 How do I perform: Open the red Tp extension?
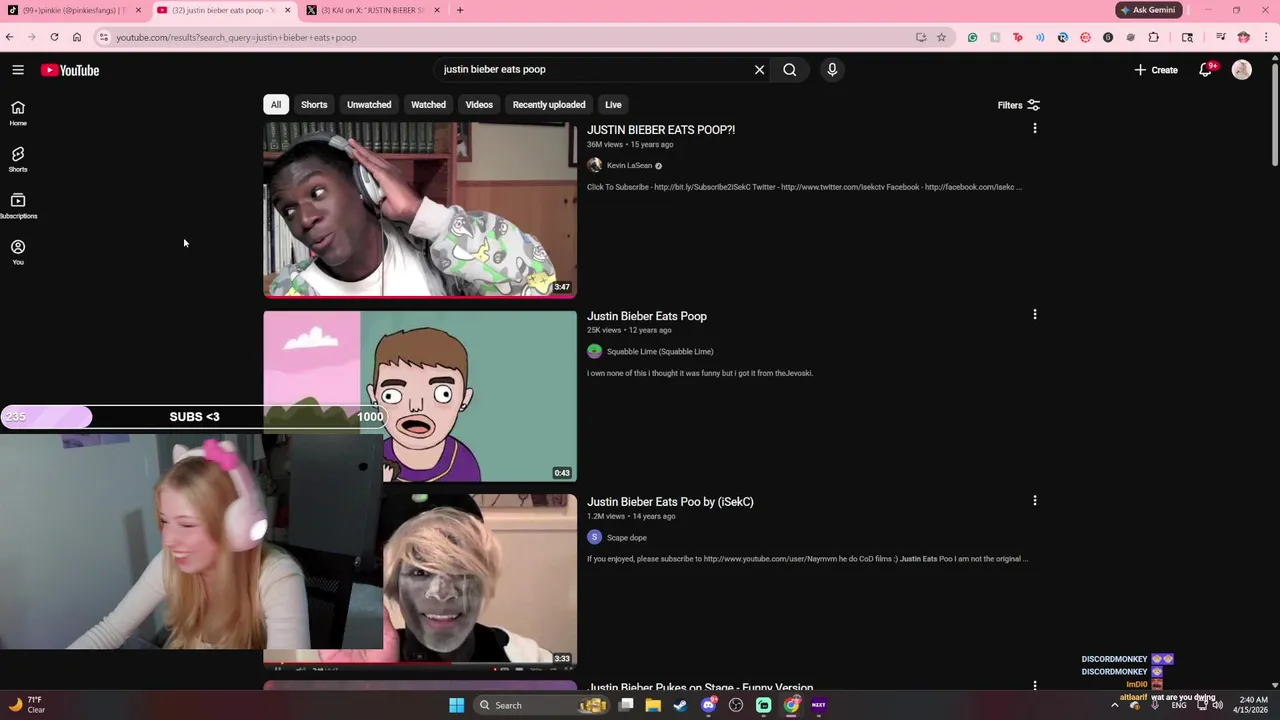pos(1018,38)
